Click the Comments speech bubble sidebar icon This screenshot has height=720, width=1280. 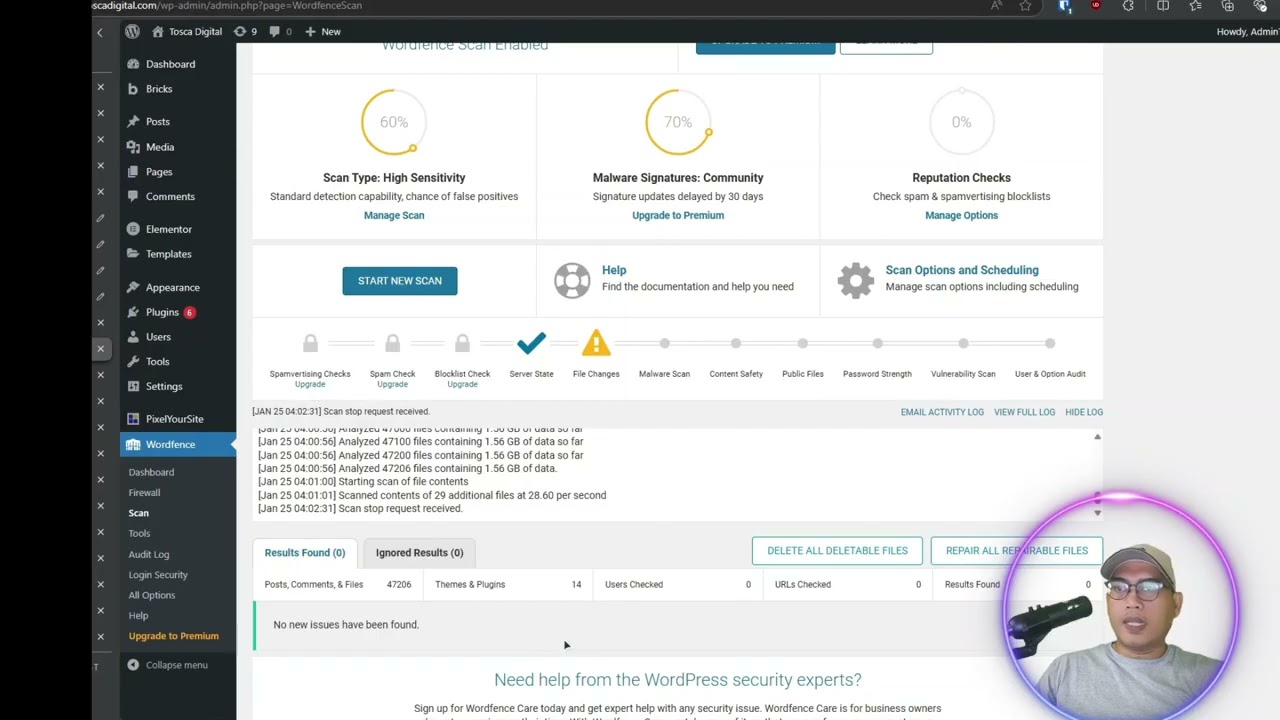click(x=133, y=197)
